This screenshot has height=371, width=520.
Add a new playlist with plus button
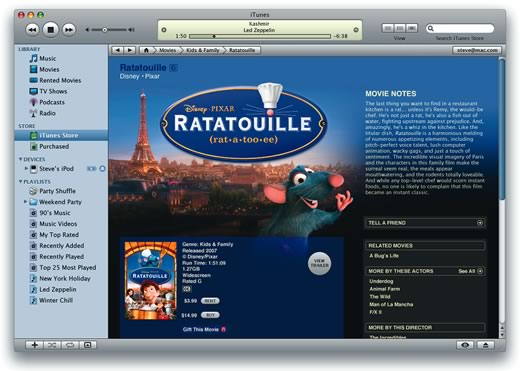click(x=34, y=345)
